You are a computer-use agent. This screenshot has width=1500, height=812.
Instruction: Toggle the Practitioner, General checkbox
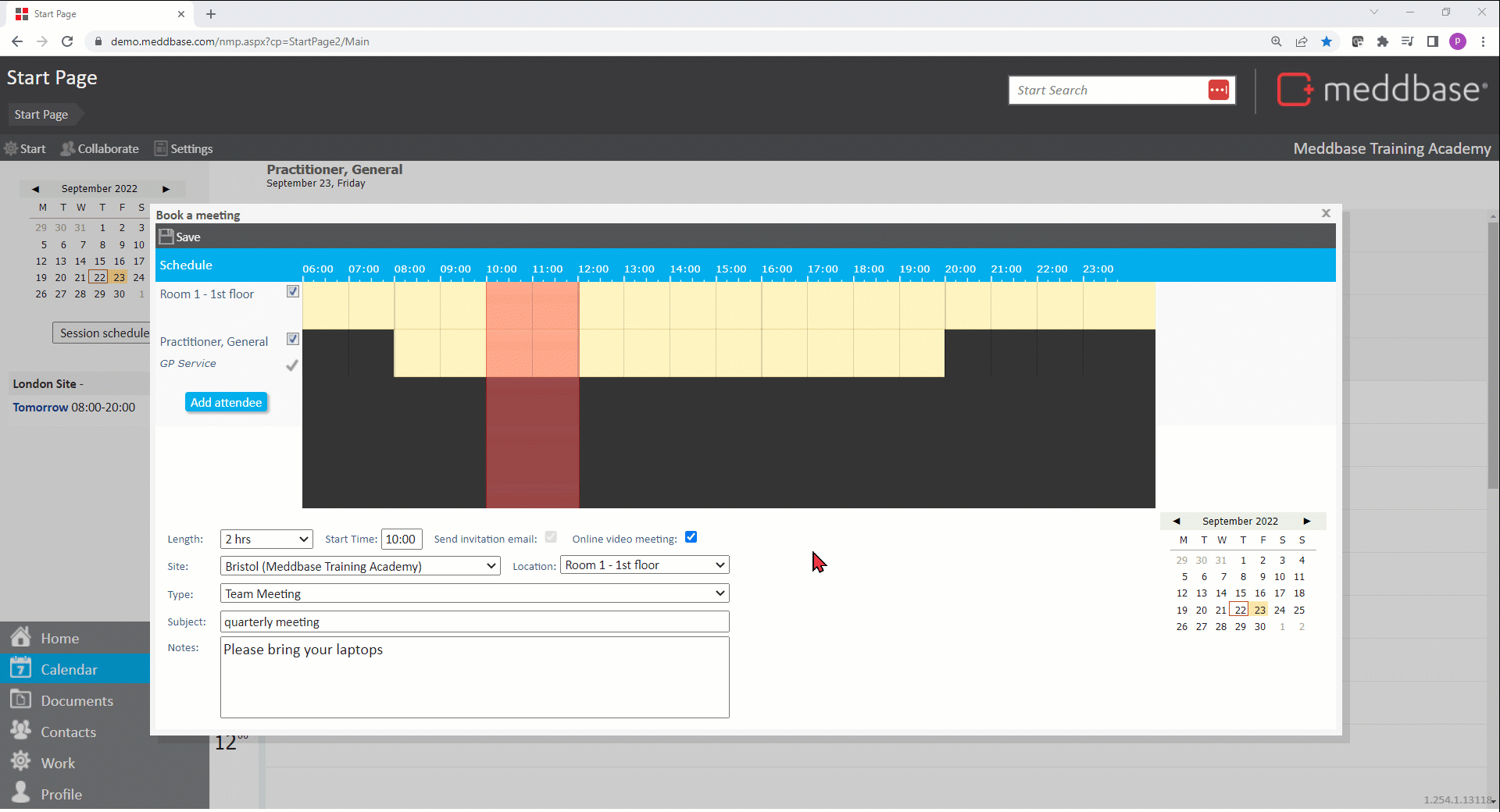(293, 340)
